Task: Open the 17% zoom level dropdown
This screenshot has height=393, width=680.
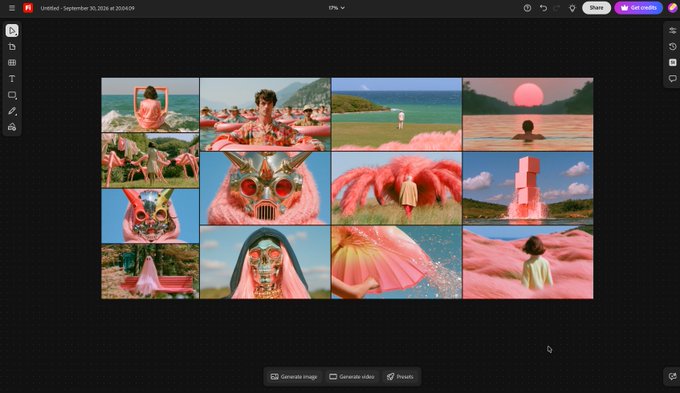Action: pyautogui.click(x=337, y=8)
